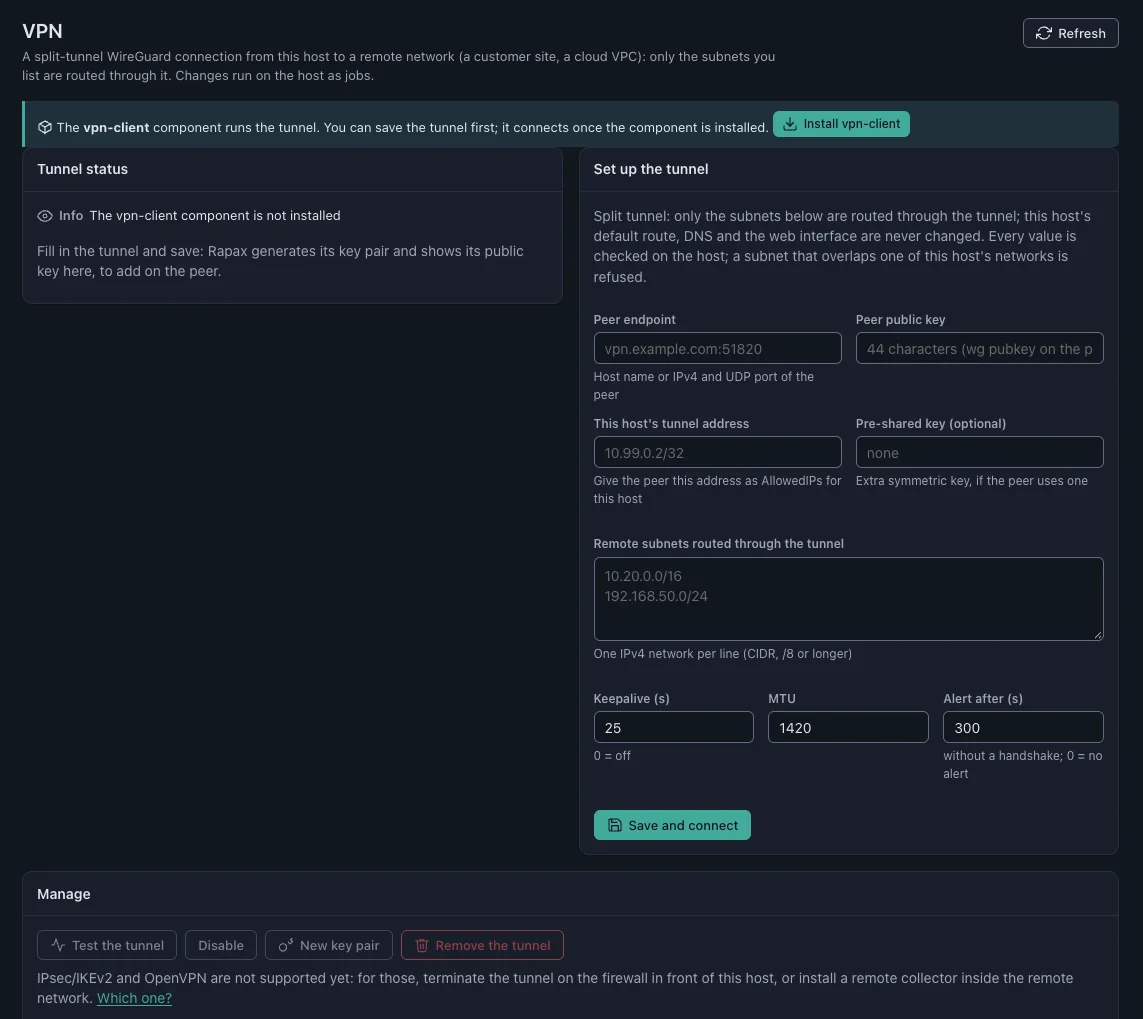Click the Keepalive (s) field
Viewport: 1143px width, 1019px height.
(x=673, y=727)
